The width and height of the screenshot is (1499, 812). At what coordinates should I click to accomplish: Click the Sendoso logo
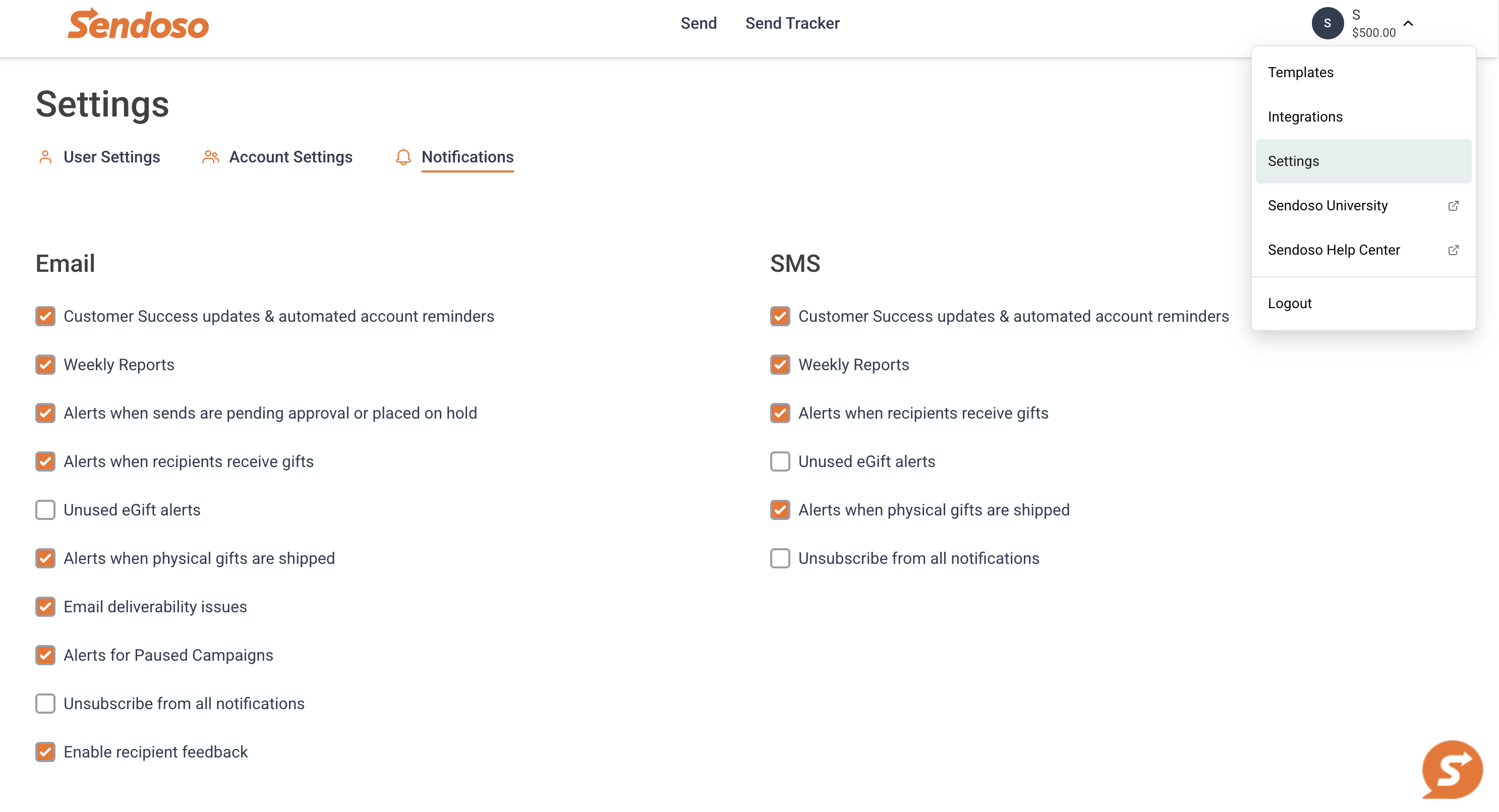pos(138,24)
